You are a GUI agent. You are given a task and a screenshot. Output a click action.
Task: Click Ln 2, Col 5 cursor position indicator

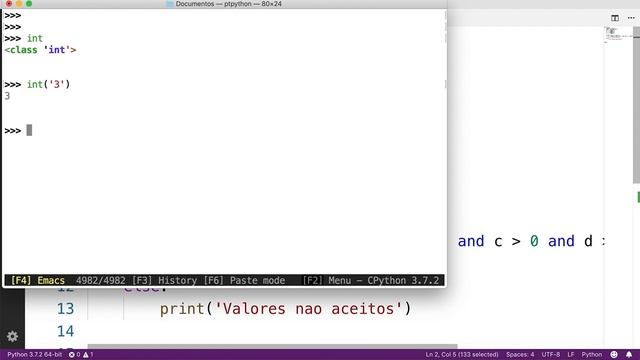(x=462, y=355)
